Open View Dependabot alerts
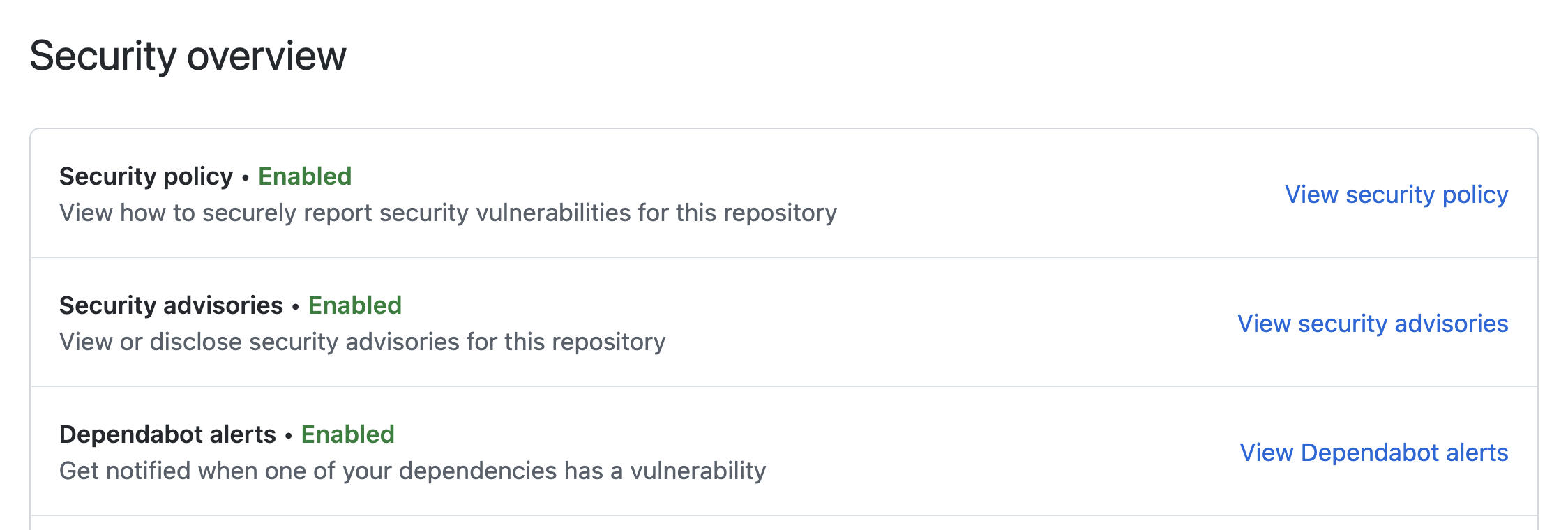The height and width of the screenshot is (530, 1568). click(x=1373, y=452)
